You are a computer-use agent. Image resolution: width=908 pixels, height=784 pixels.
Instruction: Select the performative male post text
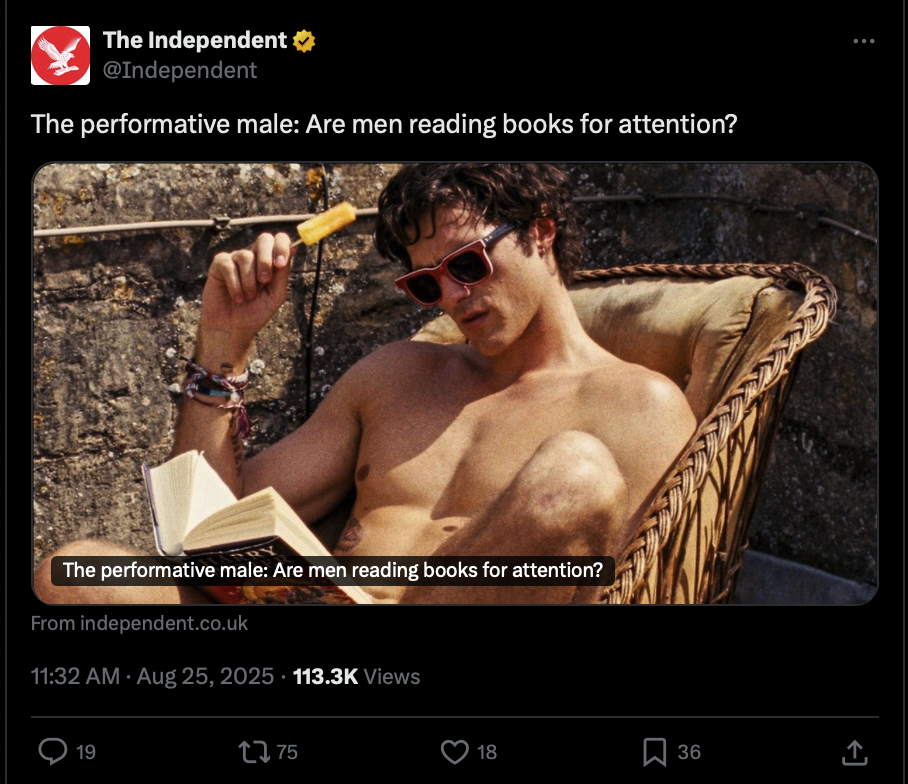pos(384,124)
